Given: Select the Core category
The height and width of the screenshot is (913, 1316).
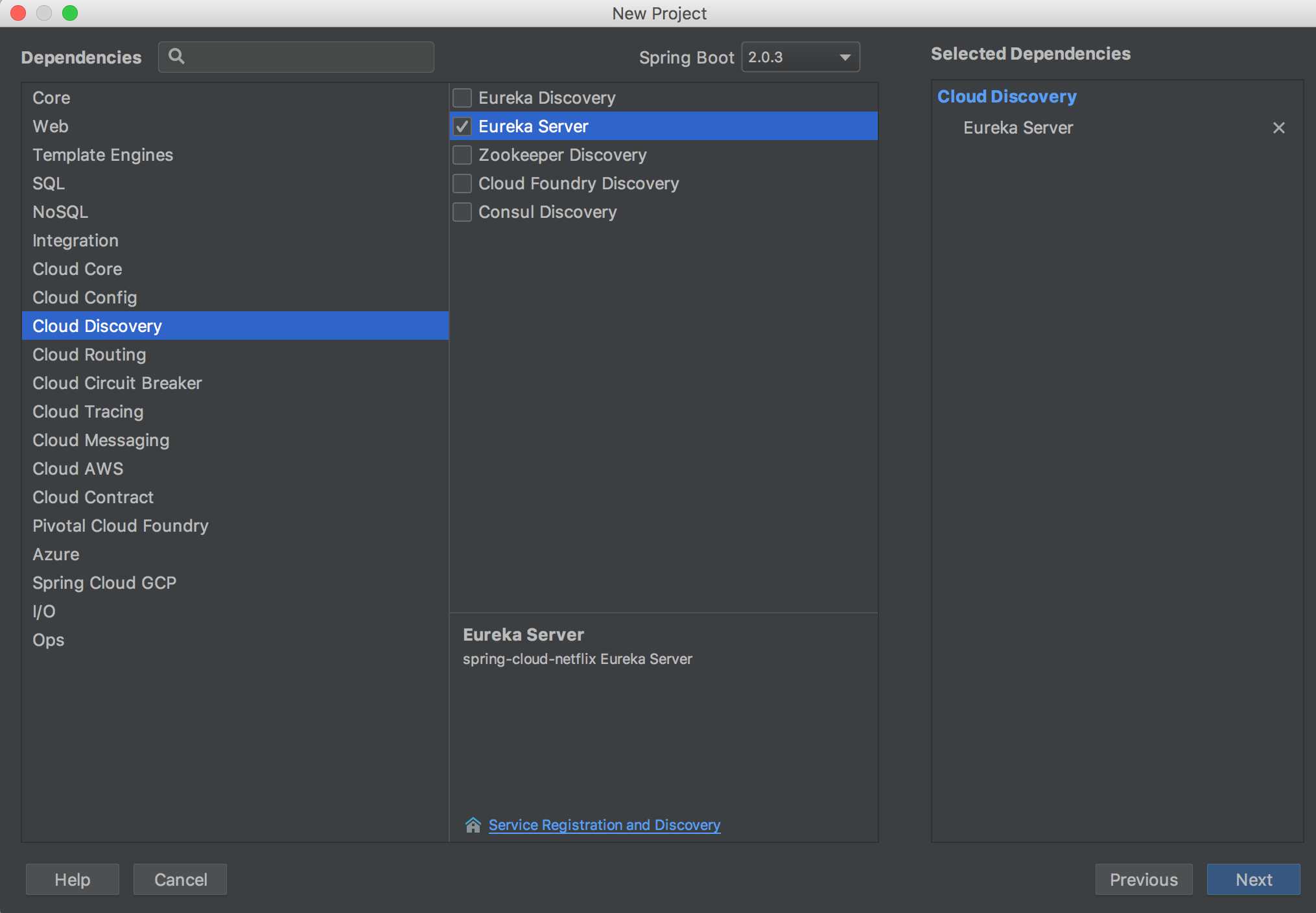Looking at the screenshot, I should [x=235, y=98].
